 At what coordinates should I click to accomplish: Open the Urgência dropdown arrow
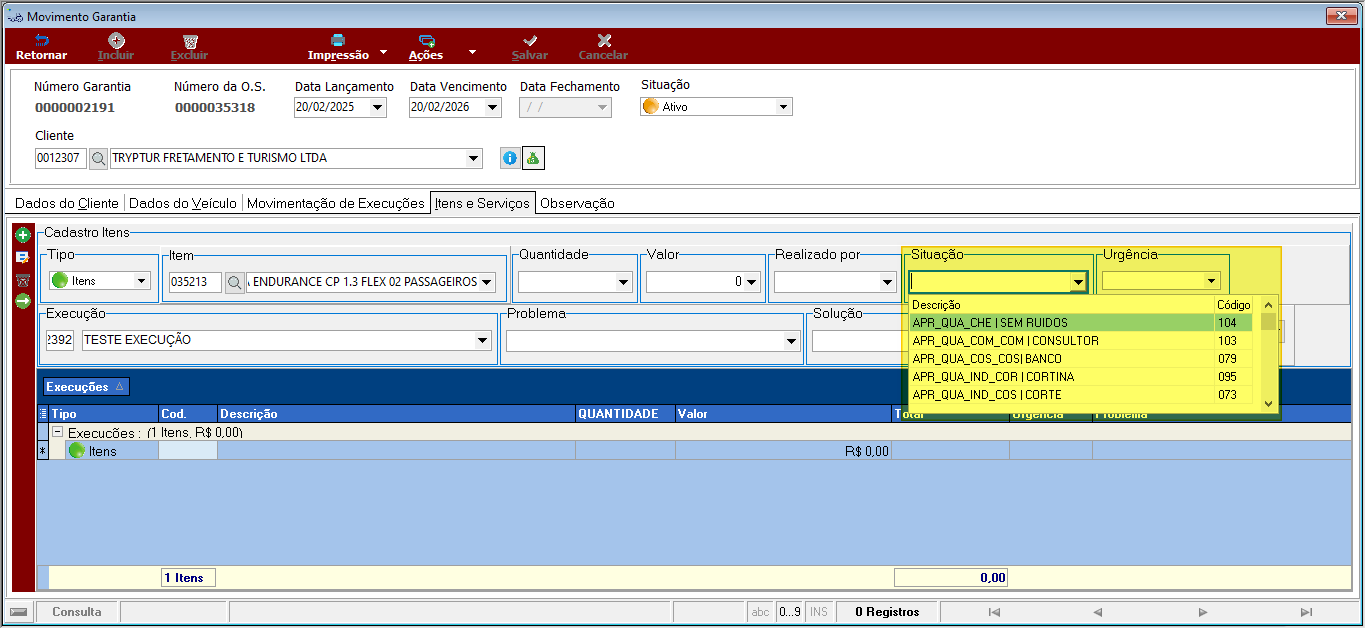coord(1212,281)
